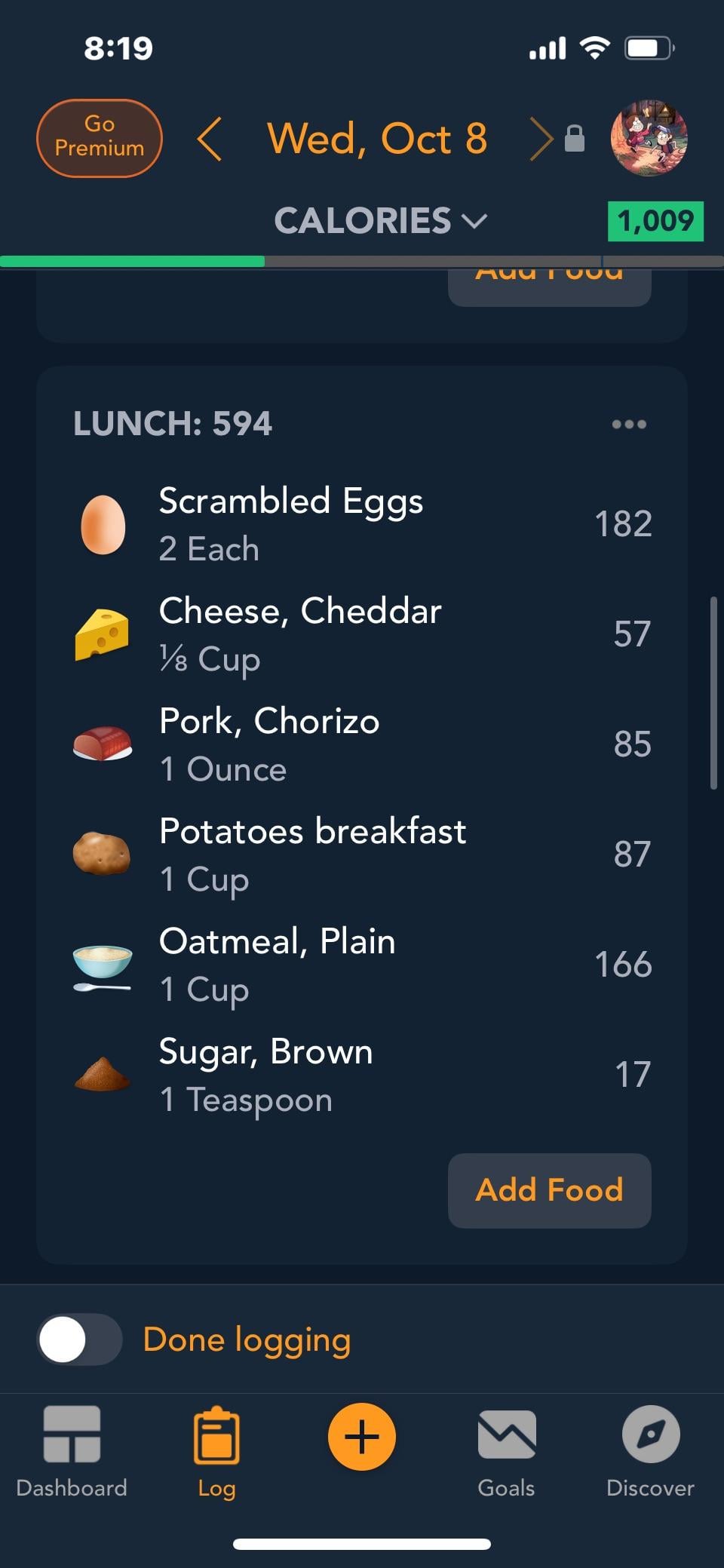Tap the Potatoes breakfast potato icon

(x=102, y=854)
